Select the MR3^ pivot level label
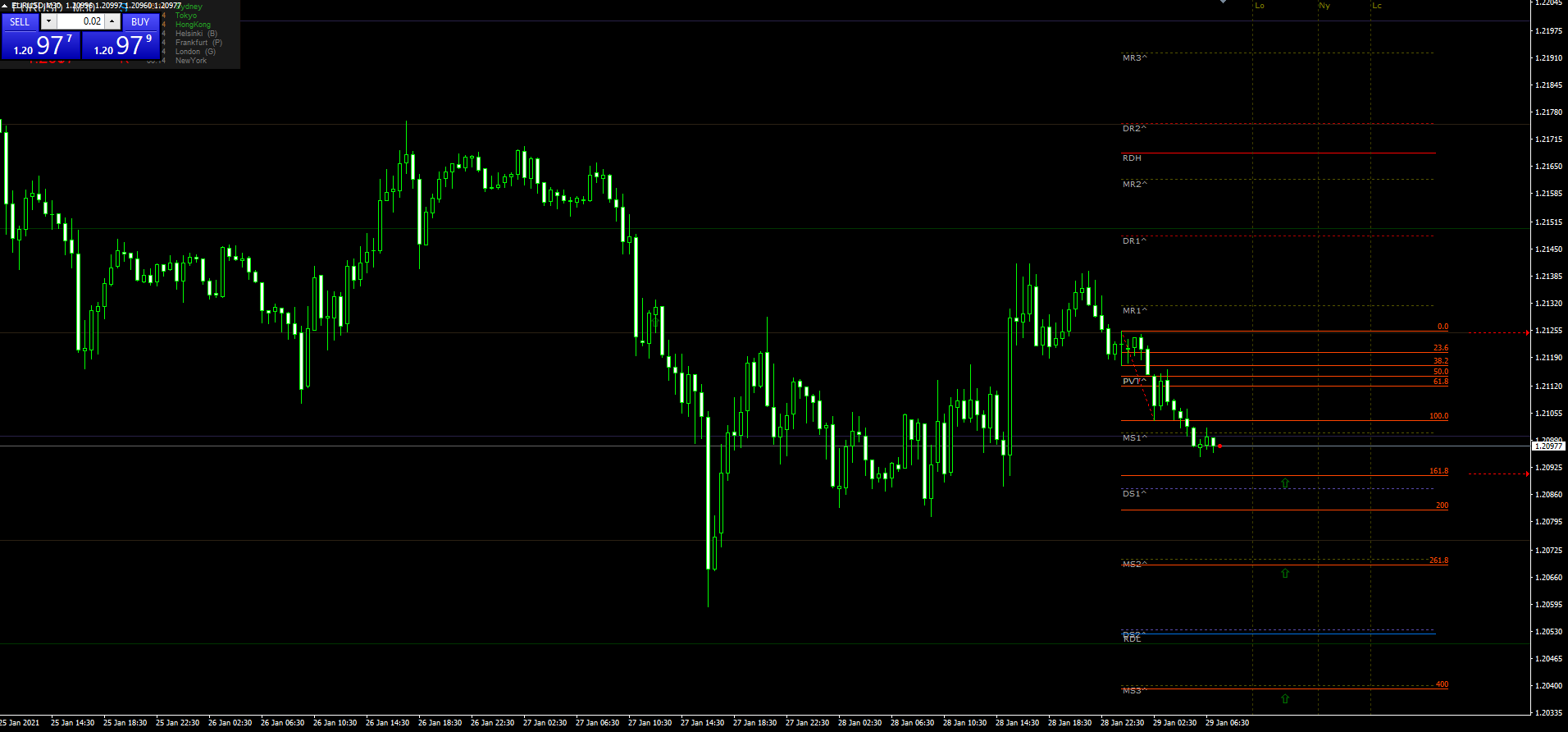1568x732 pixels. tap(1134, 58)
